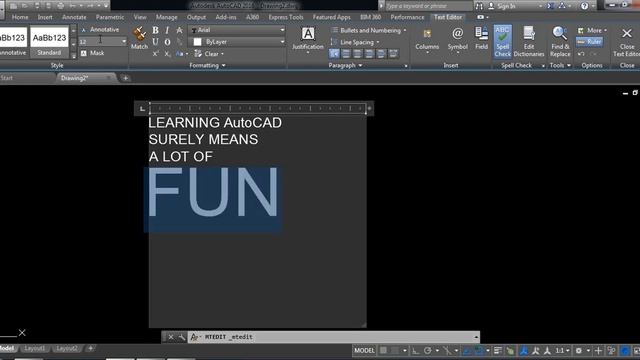Expand the Tools panel
The width and height of the screenshot is (640, 360).
[x=560, y=65]
